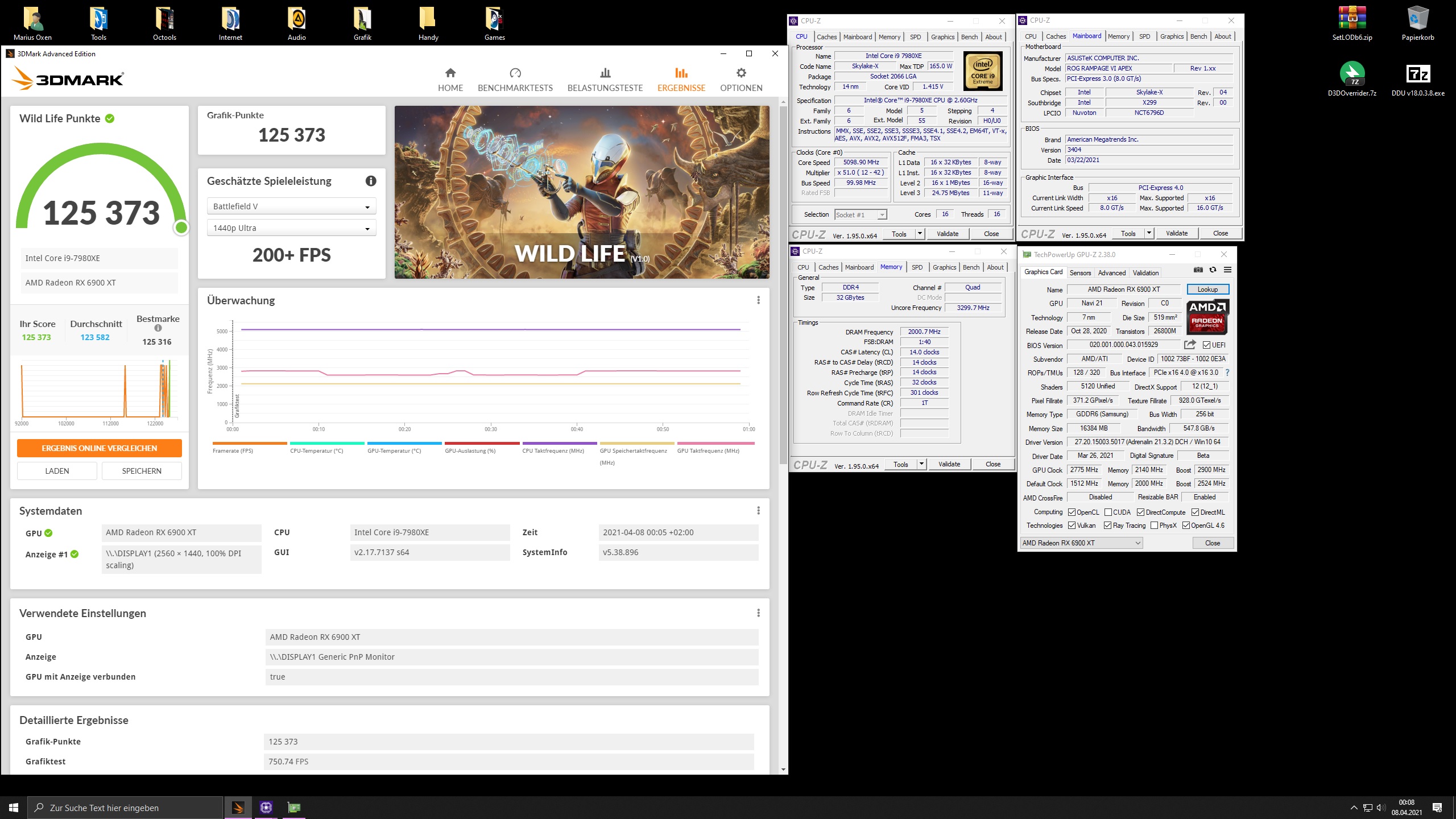Toggle OpenGL 4.6 checkbox in GPU-Z

coord(1186,526)
